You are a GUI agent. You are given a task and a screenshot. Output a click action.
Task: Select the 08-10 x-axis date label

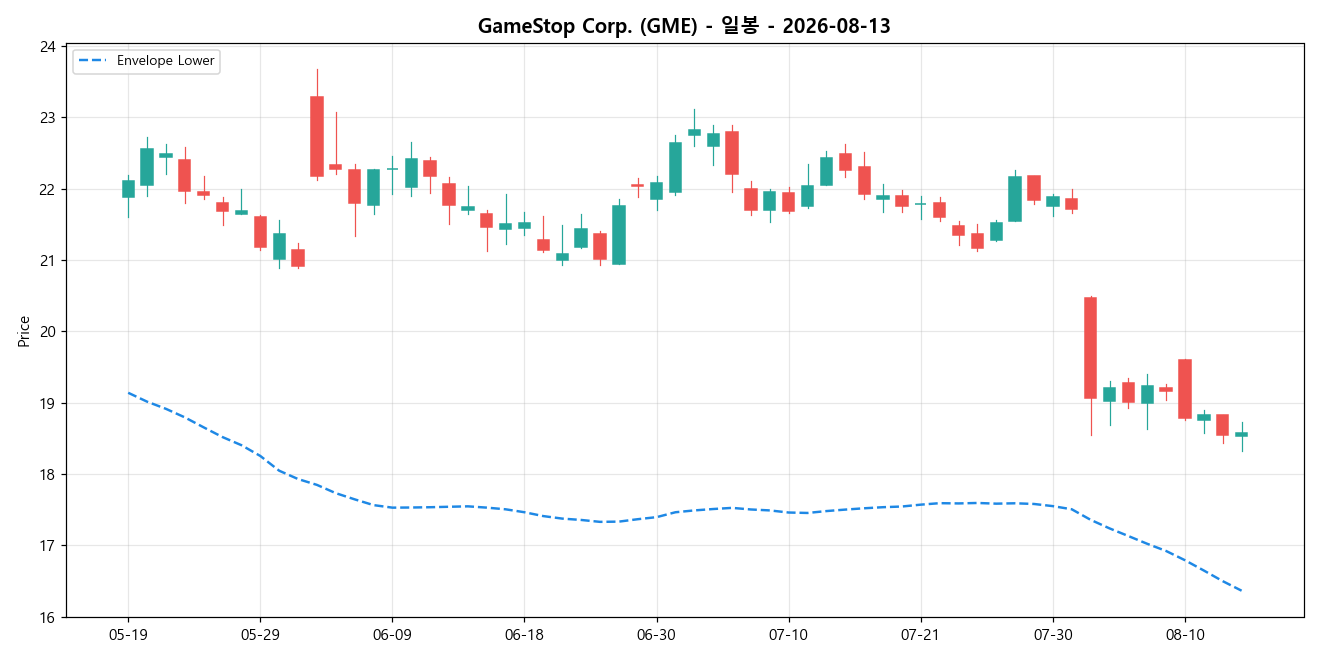pos(1185,635)
